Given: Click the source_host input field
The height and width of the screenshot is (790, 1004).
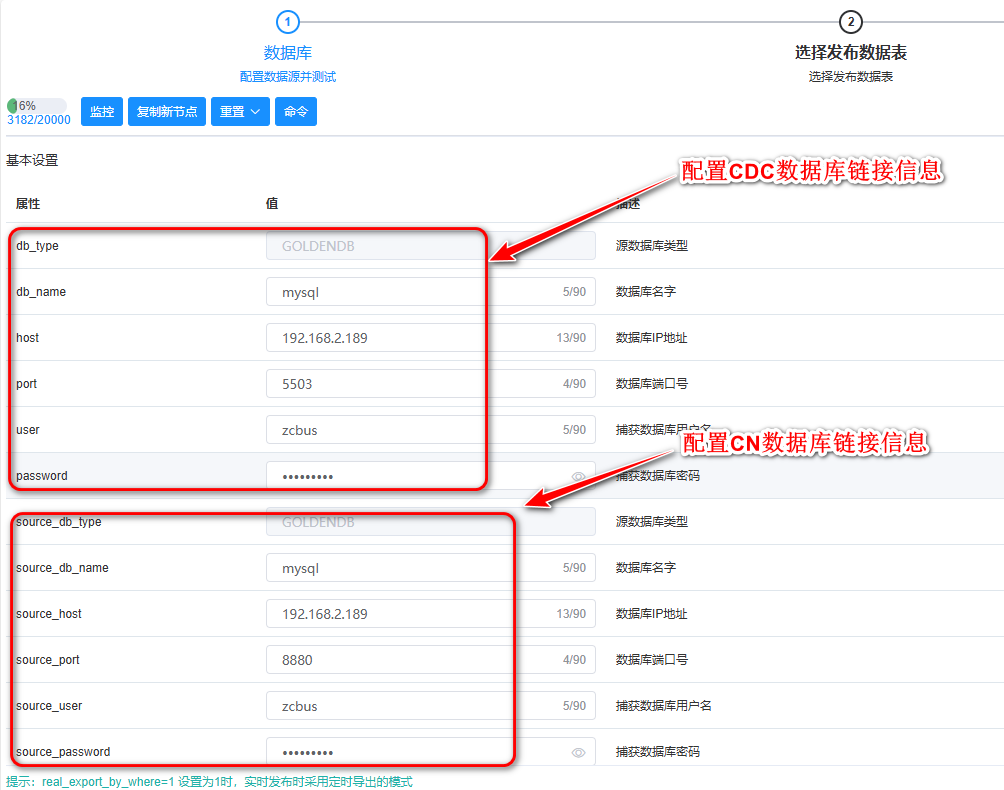Looking at the screenshot, I should pyautogui.click(x=410, y=614).
